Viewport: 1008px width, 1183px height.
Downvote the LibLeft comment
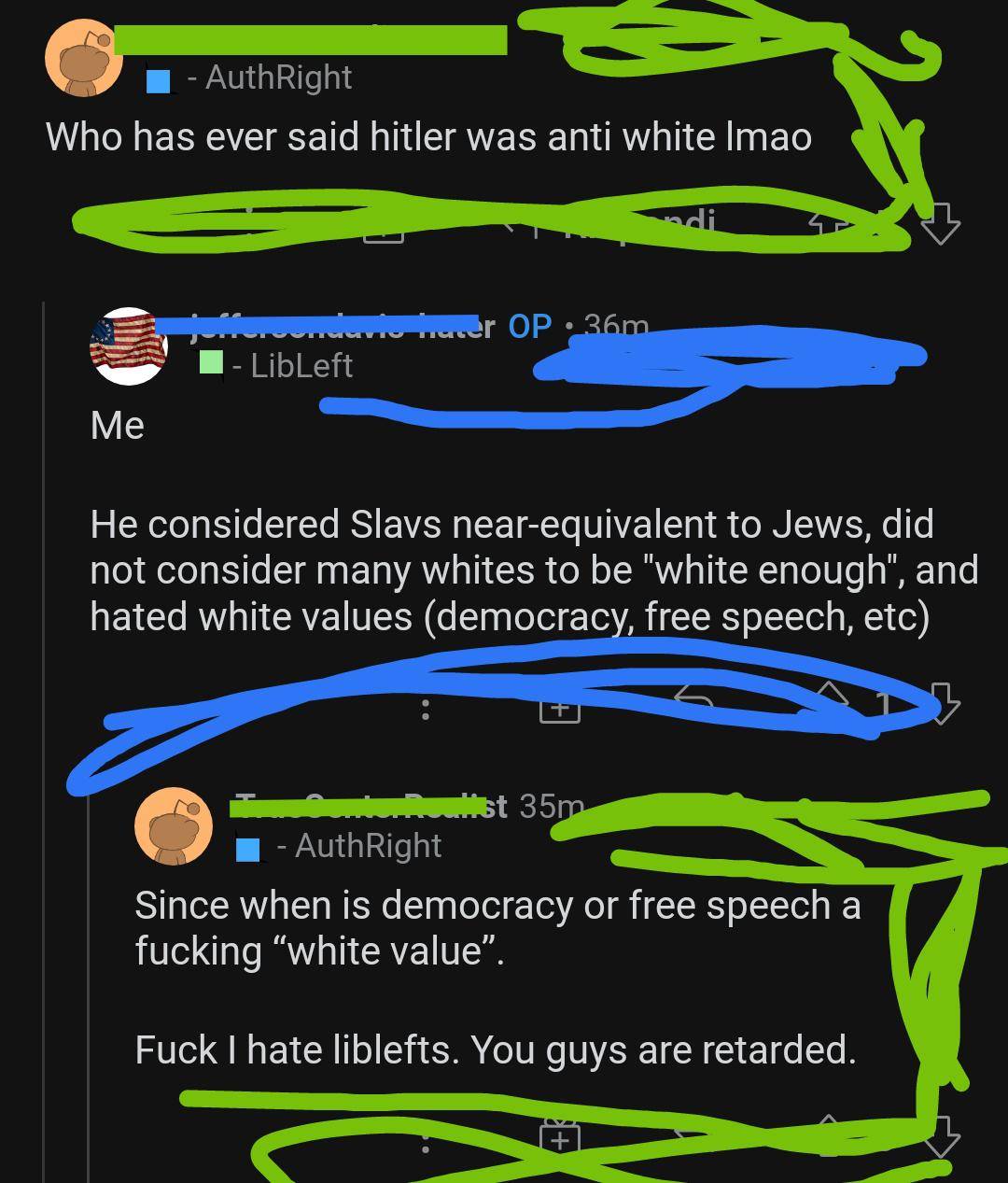click(941, 704)
